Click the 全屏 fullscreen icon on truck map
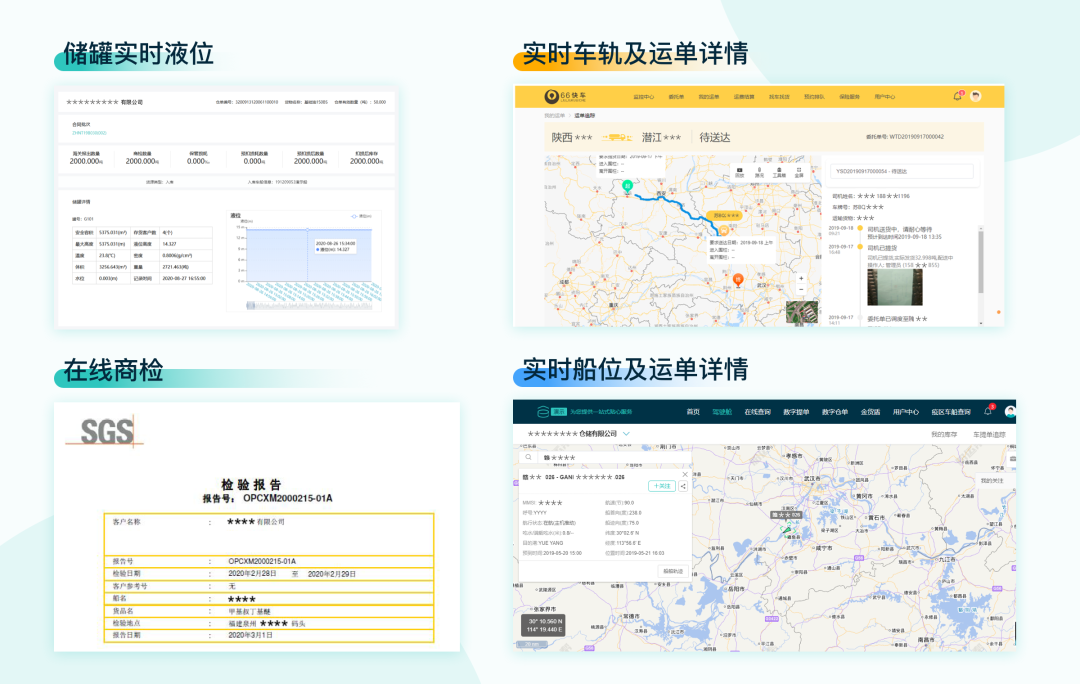 click(x=798, y=174)
